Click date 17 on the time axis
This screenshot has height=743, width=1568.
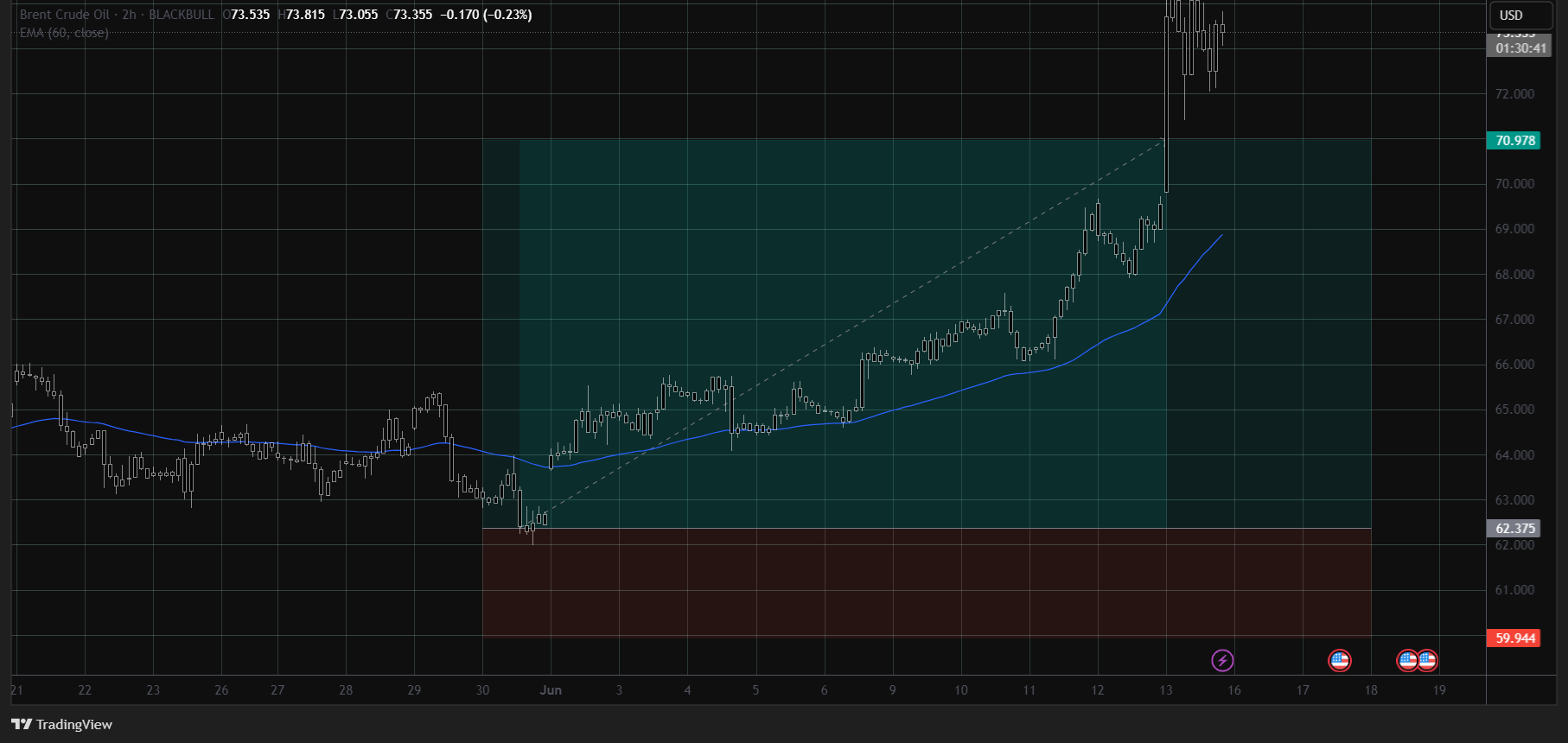click(x=1303, y=690)
